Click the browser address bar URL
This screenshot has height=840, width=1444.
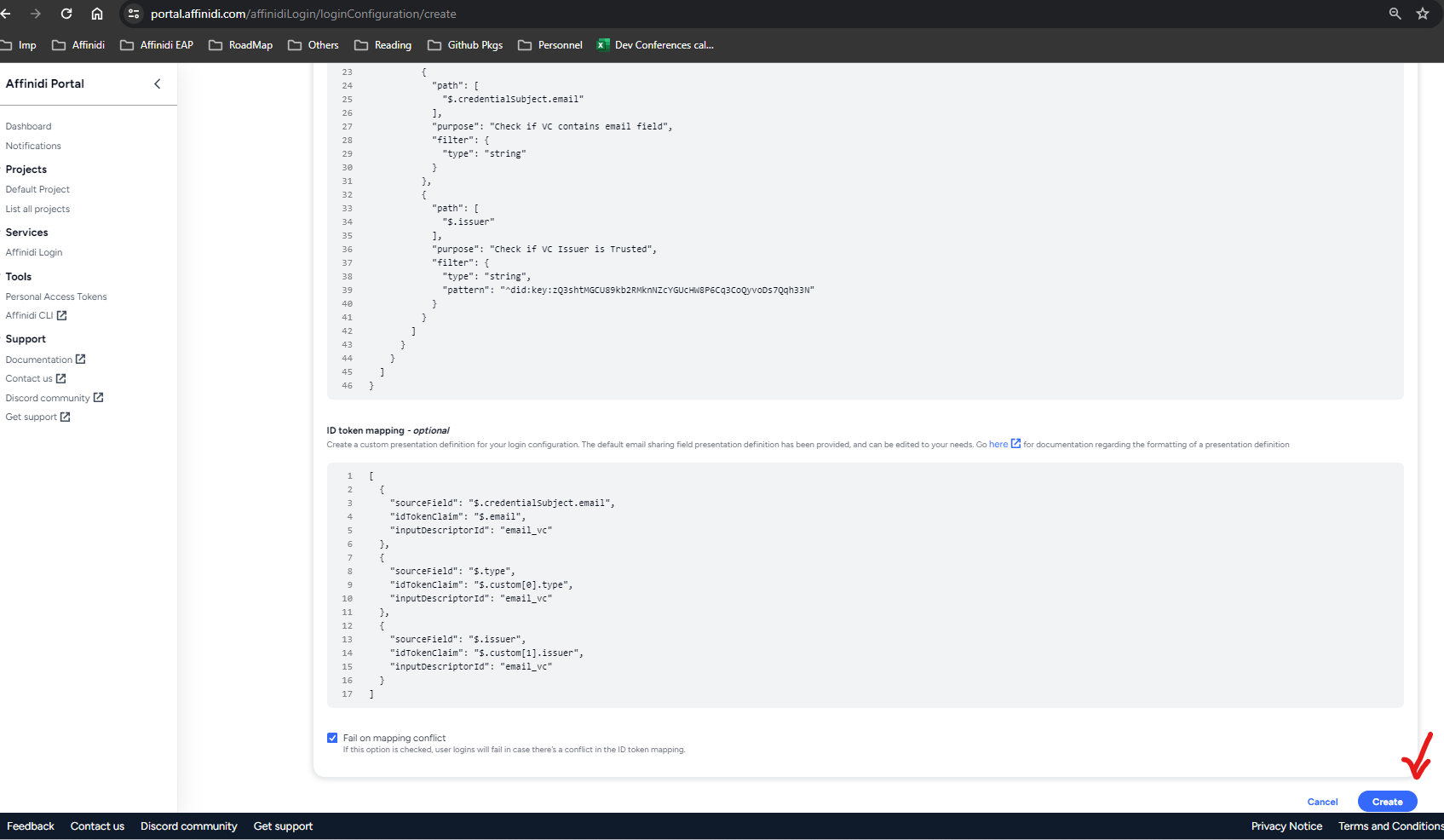pyautogui.click(x=303, y=14)
